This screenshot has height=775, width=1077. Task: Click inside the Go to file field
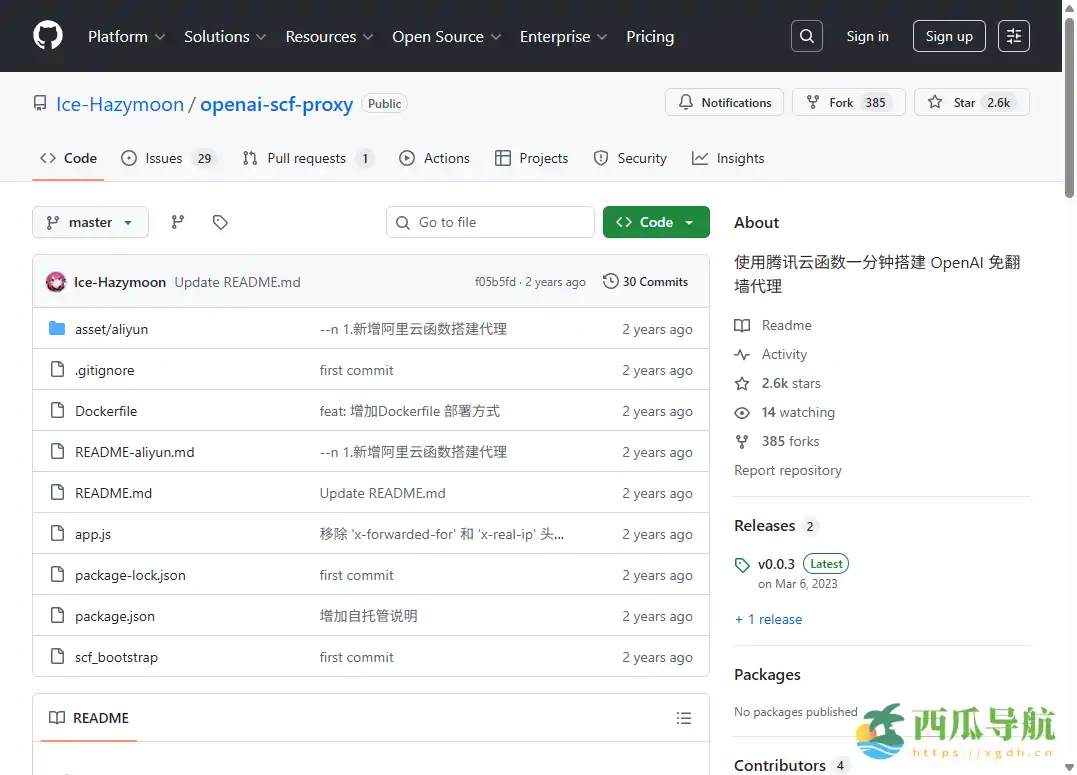[490, 221]
